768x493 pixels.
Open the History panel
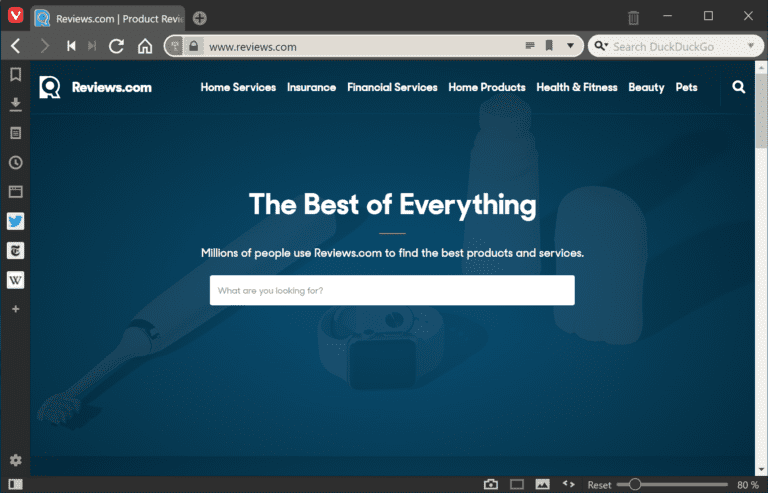click(x=16, y=163)
